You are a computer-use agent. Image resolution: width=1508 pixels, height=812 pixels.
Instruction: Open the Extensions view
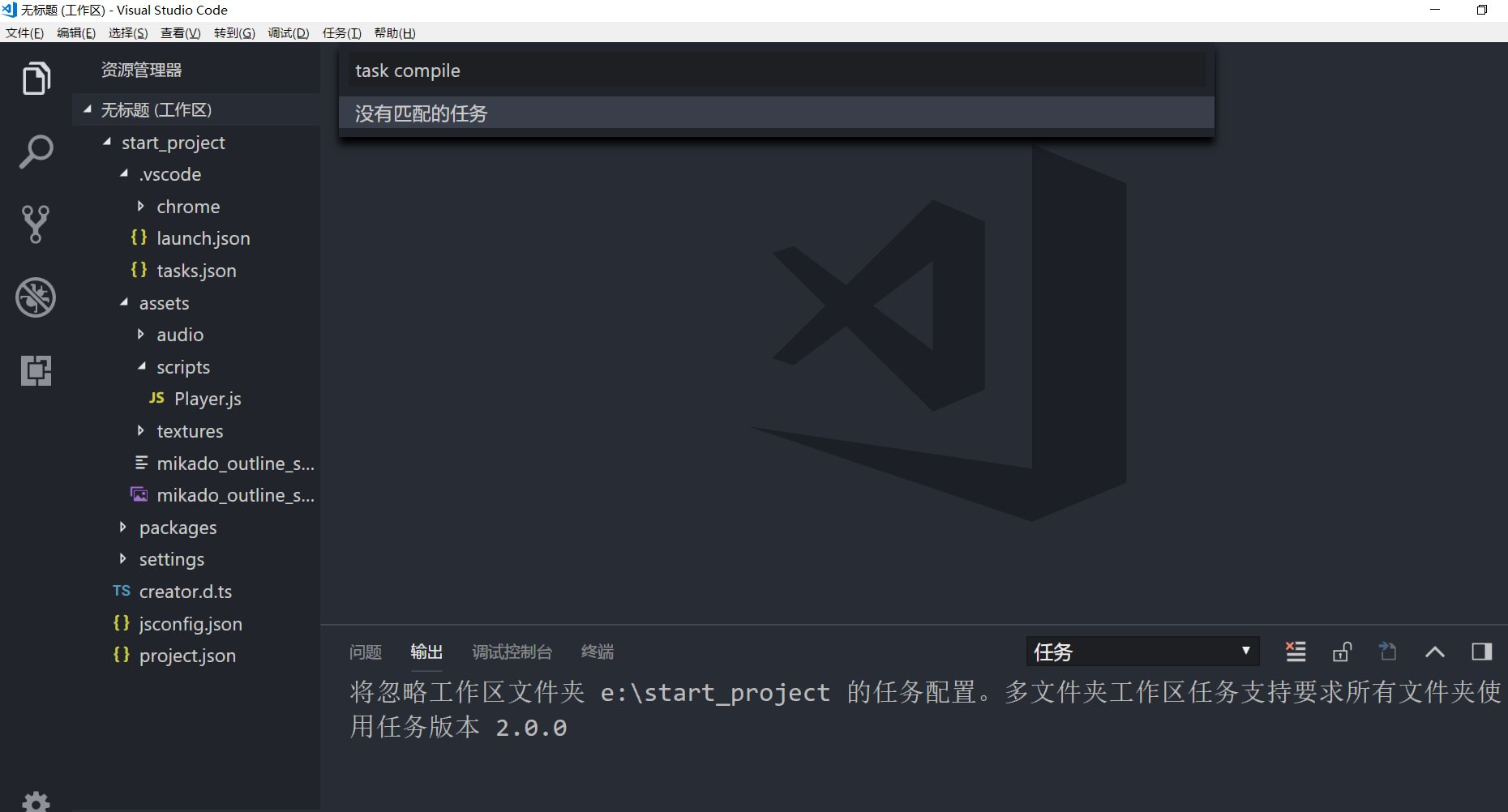tap(36, 370)
